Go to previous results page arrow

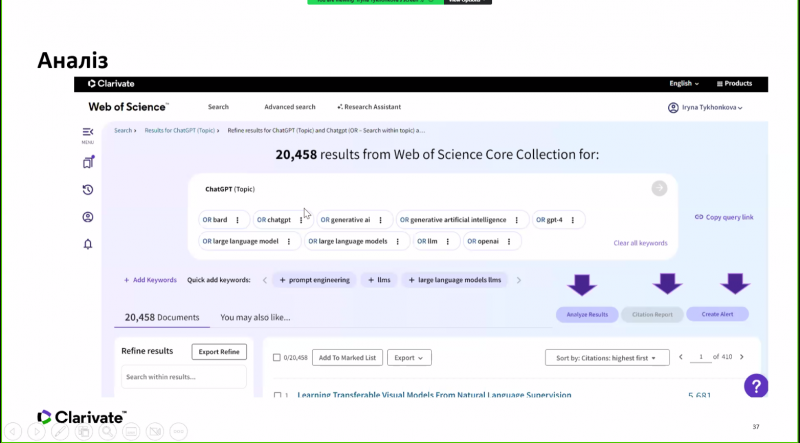(x=681, y=357)
